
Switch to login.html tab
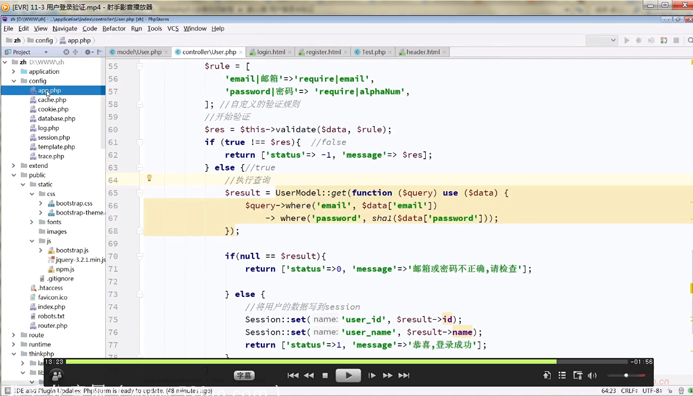point(270,52)
